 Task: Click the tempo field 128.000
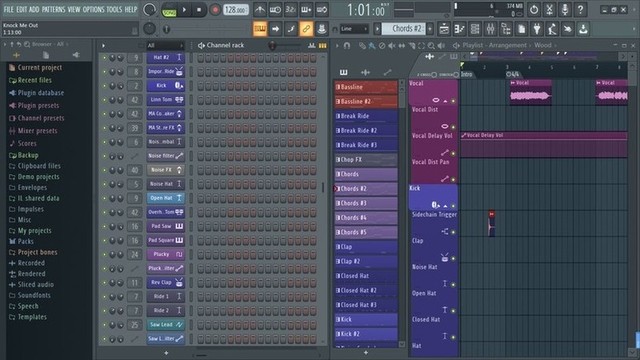pyautogui.click(x=236, y=10)
